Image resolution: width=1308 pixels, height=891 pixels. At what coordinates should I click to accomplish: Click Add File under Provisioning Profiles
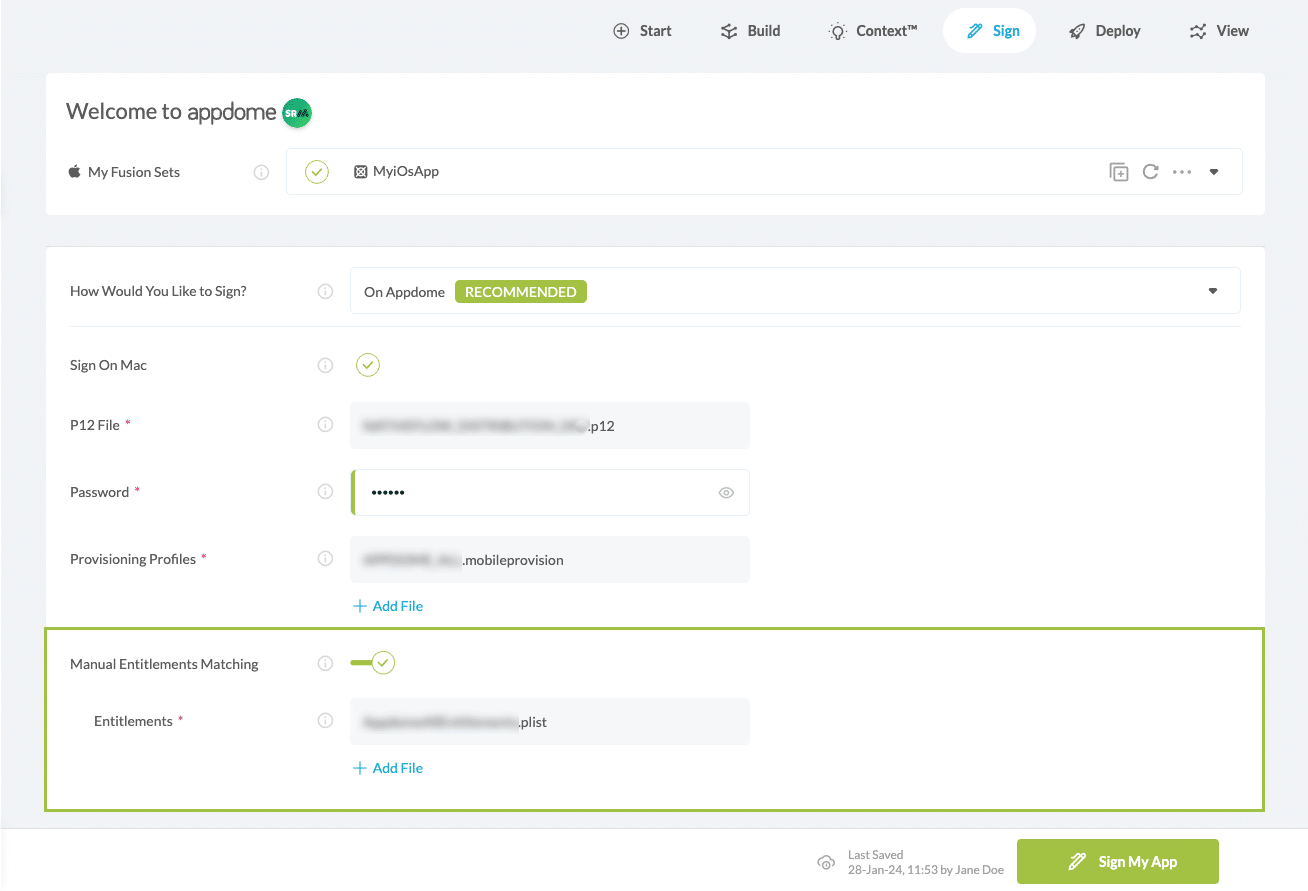[x=388, y=606]
